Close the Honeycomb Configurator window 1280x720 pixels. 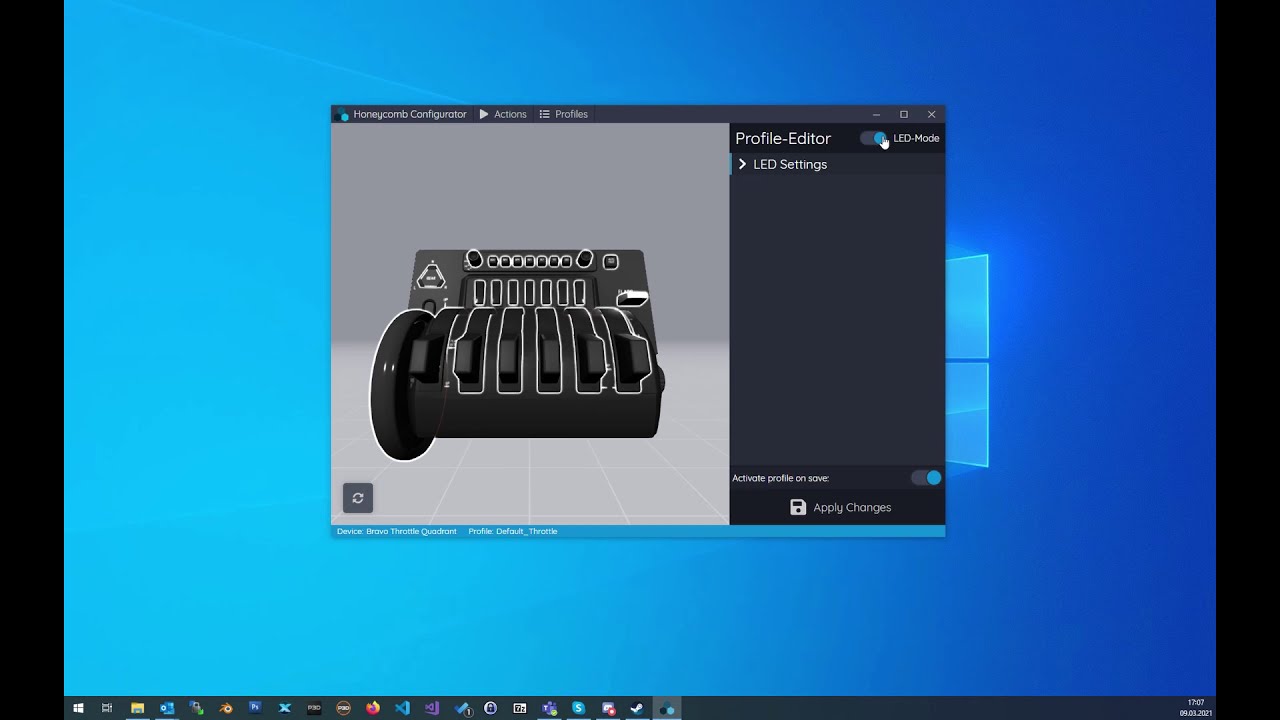(x=931, y=114)
